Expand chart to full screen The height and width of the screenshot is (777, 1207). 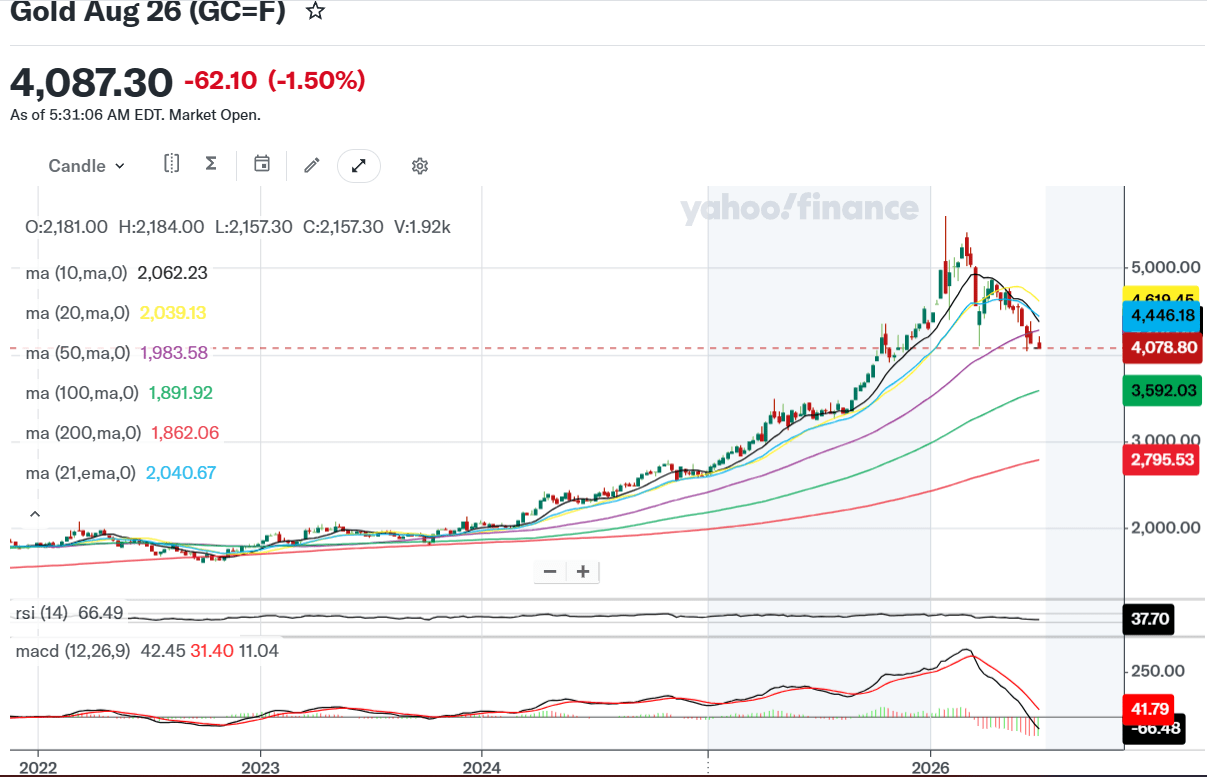[359, 165]
